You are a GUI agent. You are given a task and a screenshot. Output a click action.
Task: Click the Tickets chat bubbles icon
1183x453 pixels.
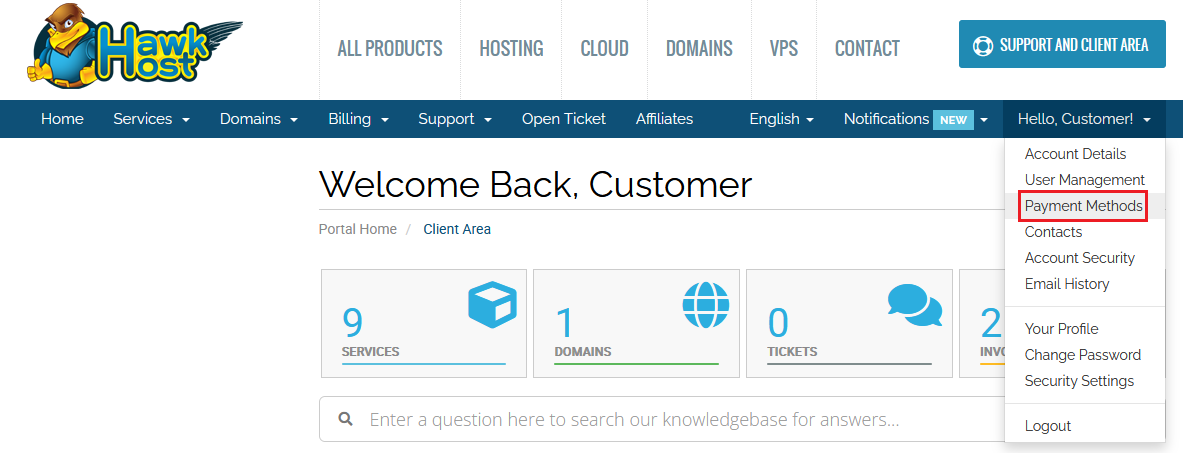pyautogui.click(x=914, y=305)
